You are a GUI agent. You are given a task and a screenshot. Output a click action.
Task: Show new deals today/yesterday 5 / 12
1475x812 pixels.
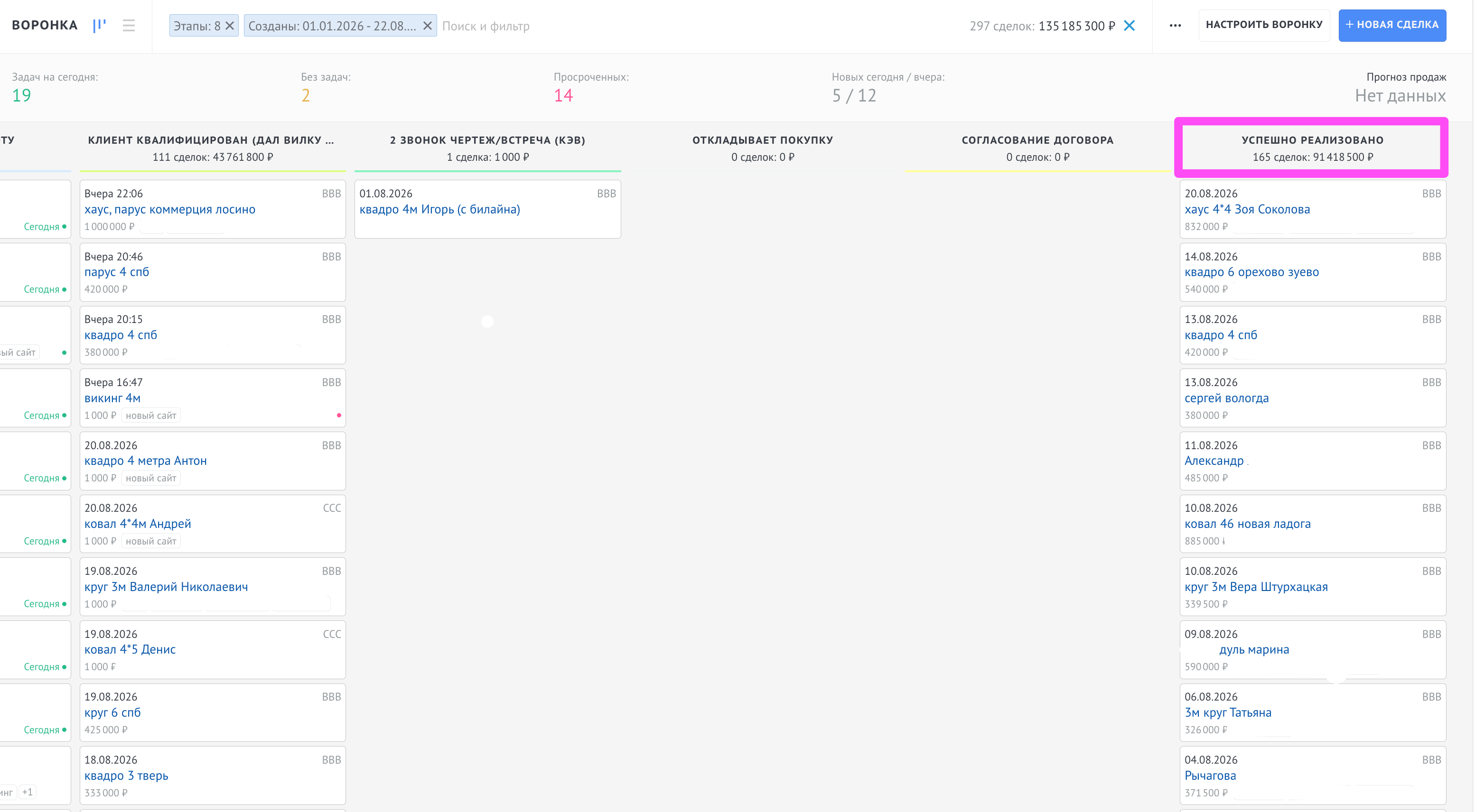pyautogui.click(x=854, y=95)
